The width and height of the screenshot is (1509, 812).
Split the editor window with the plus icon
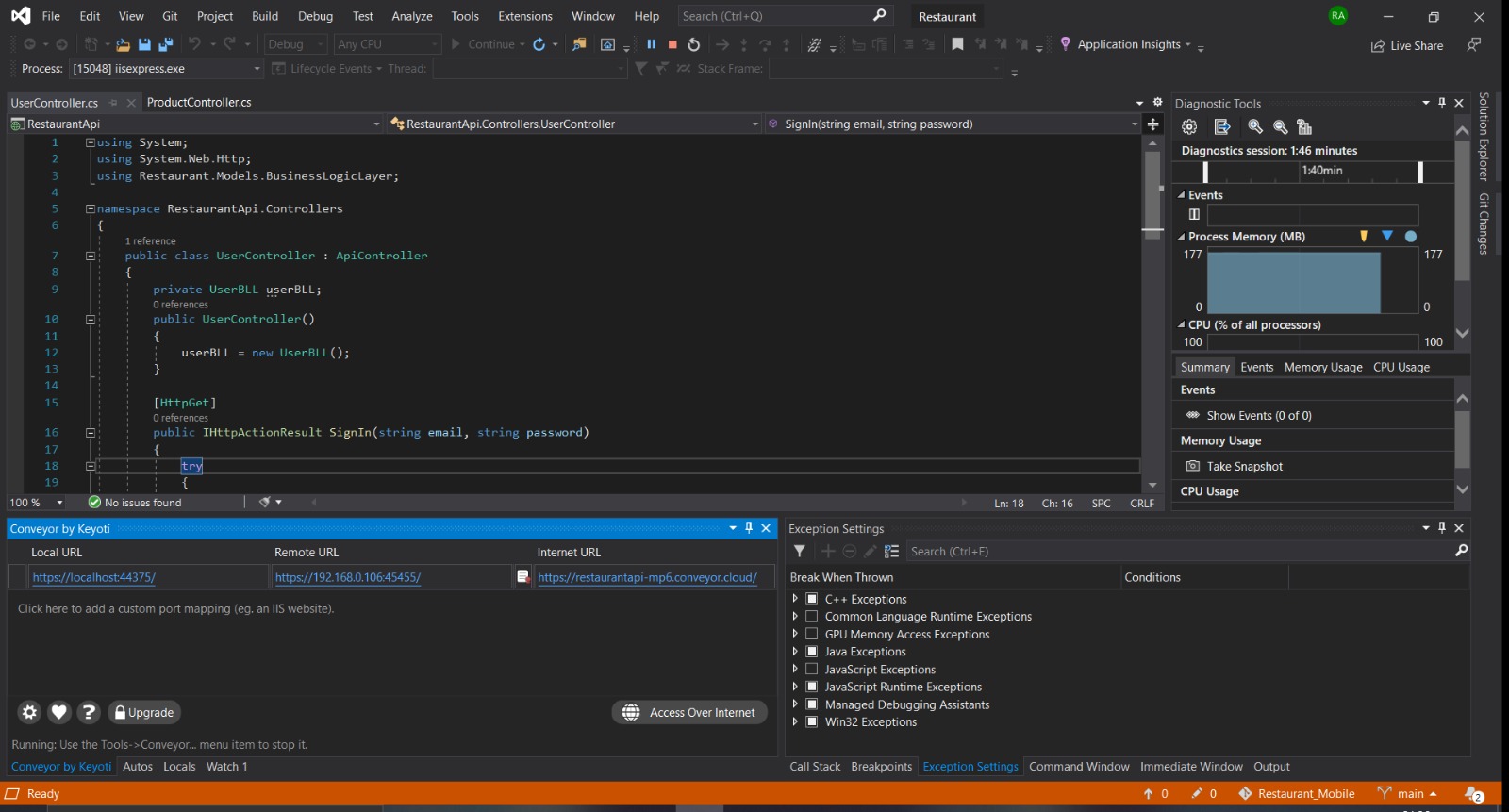[x=1152, y=124]
